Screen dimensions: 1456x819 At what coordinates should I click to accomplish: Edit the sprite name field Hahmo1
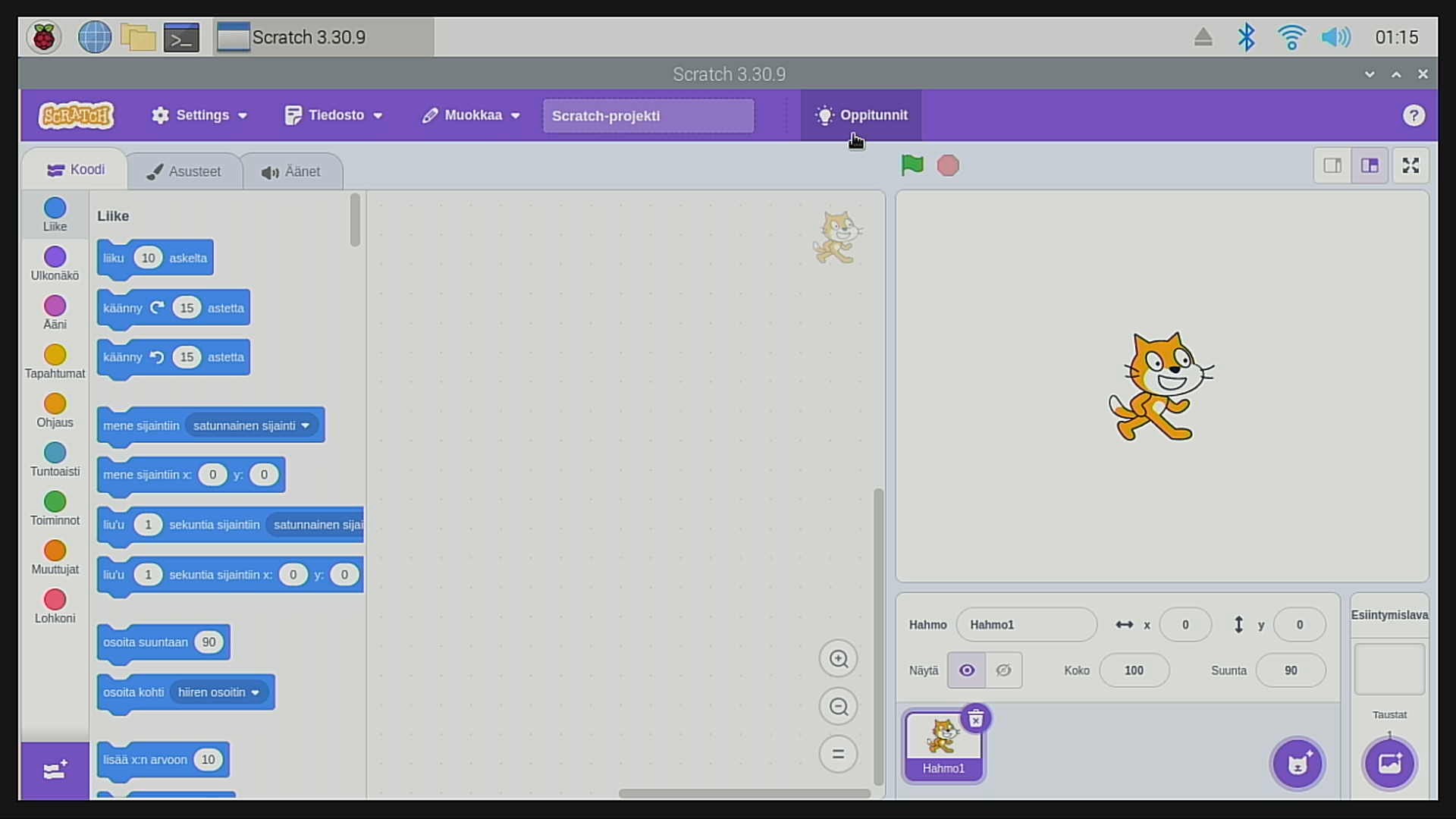click(x=1026, y=625)
